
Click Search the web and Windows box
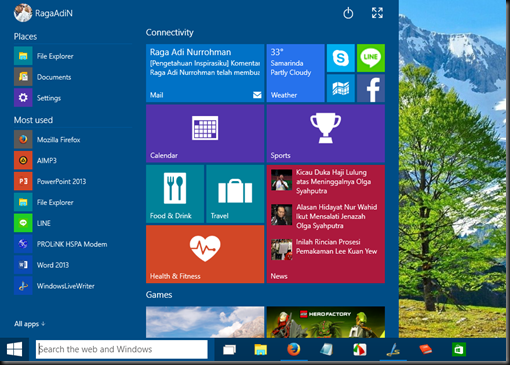[x=122, y=349]
